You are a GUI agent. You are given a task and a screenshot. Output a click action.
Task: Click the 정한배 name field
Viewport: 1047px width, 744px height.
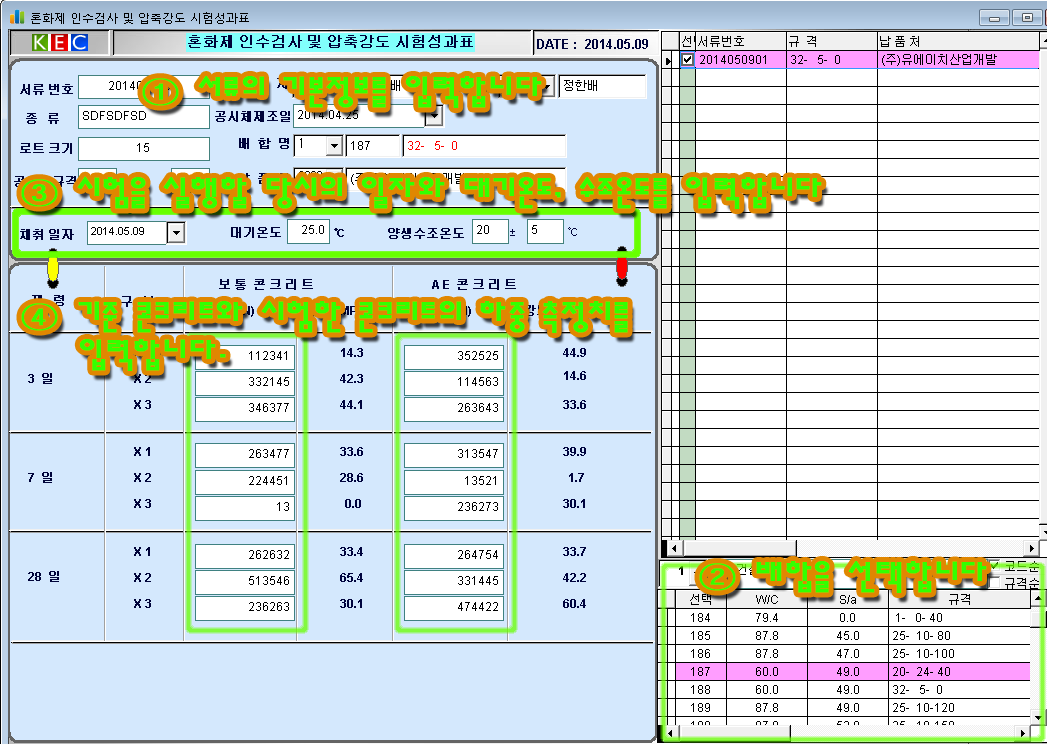[602, 86]
